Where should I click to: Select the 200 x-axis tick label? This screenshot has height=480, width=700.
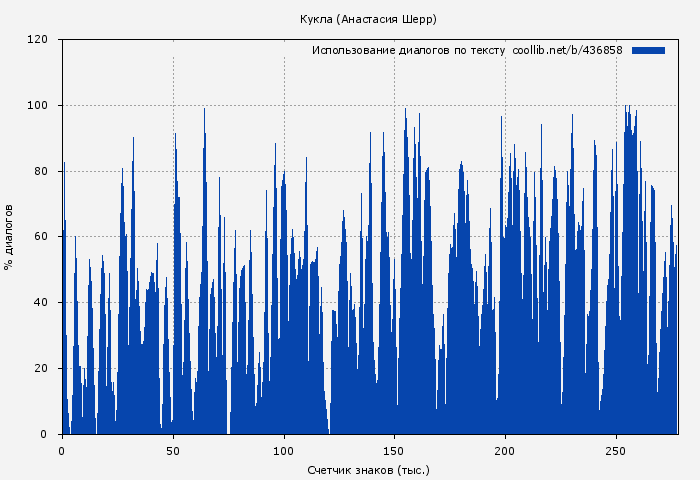pyautogui.click(x=506, y=449)
